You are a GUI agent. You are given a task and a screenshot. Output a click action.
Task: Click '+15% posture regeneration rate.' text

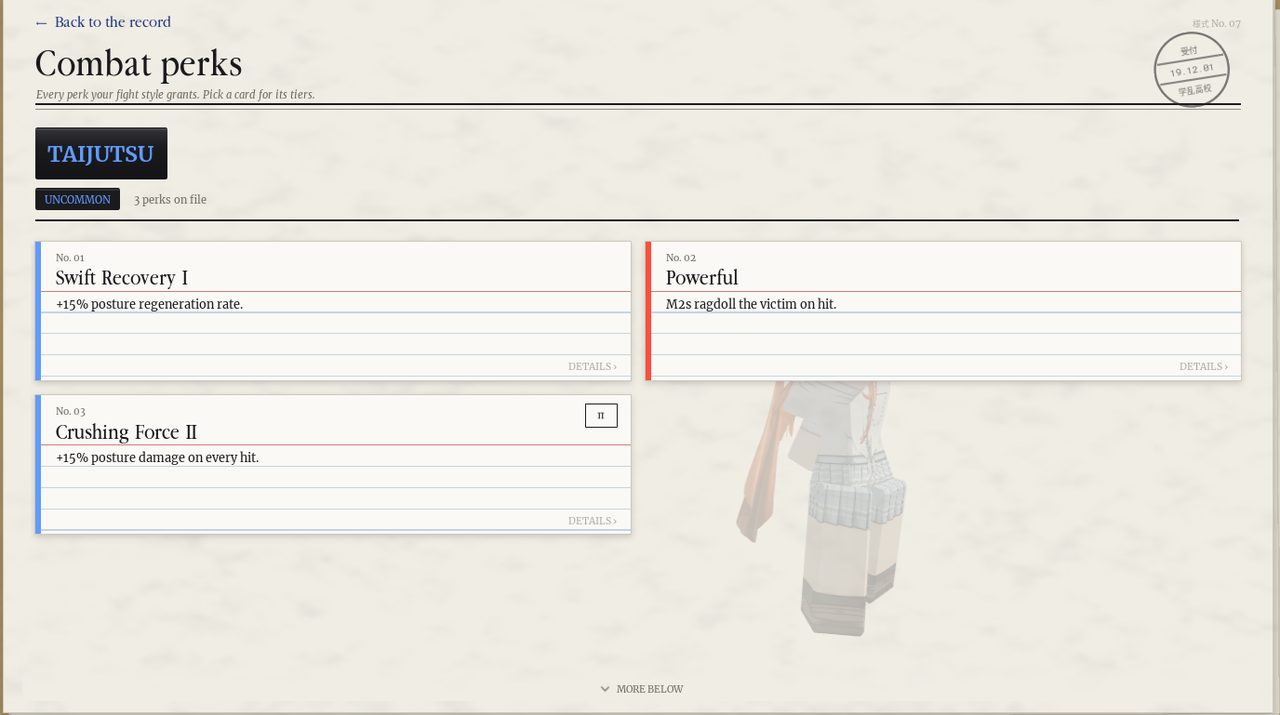coord(149,304)
